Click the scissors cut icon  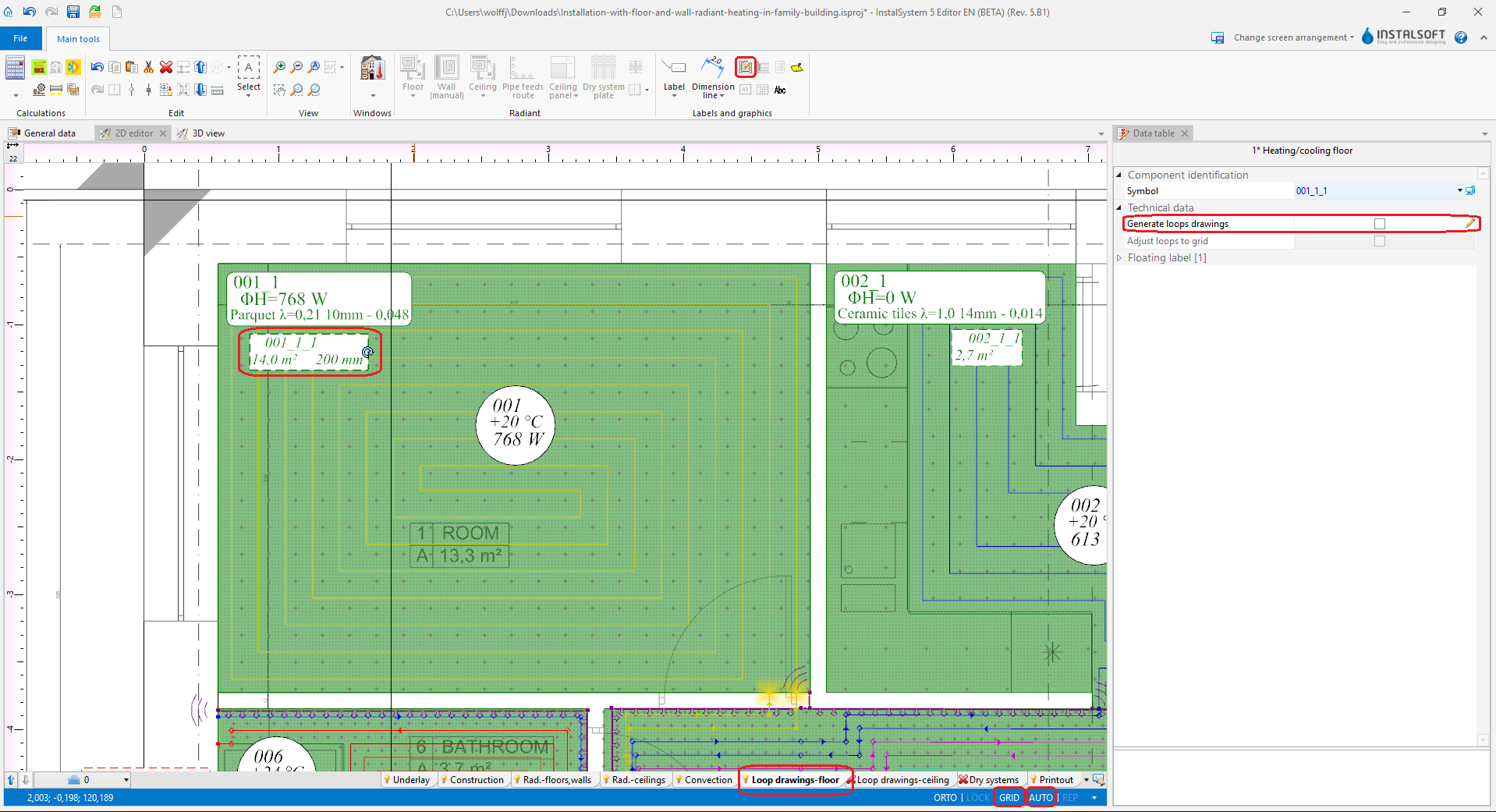[x=148, y=68]
